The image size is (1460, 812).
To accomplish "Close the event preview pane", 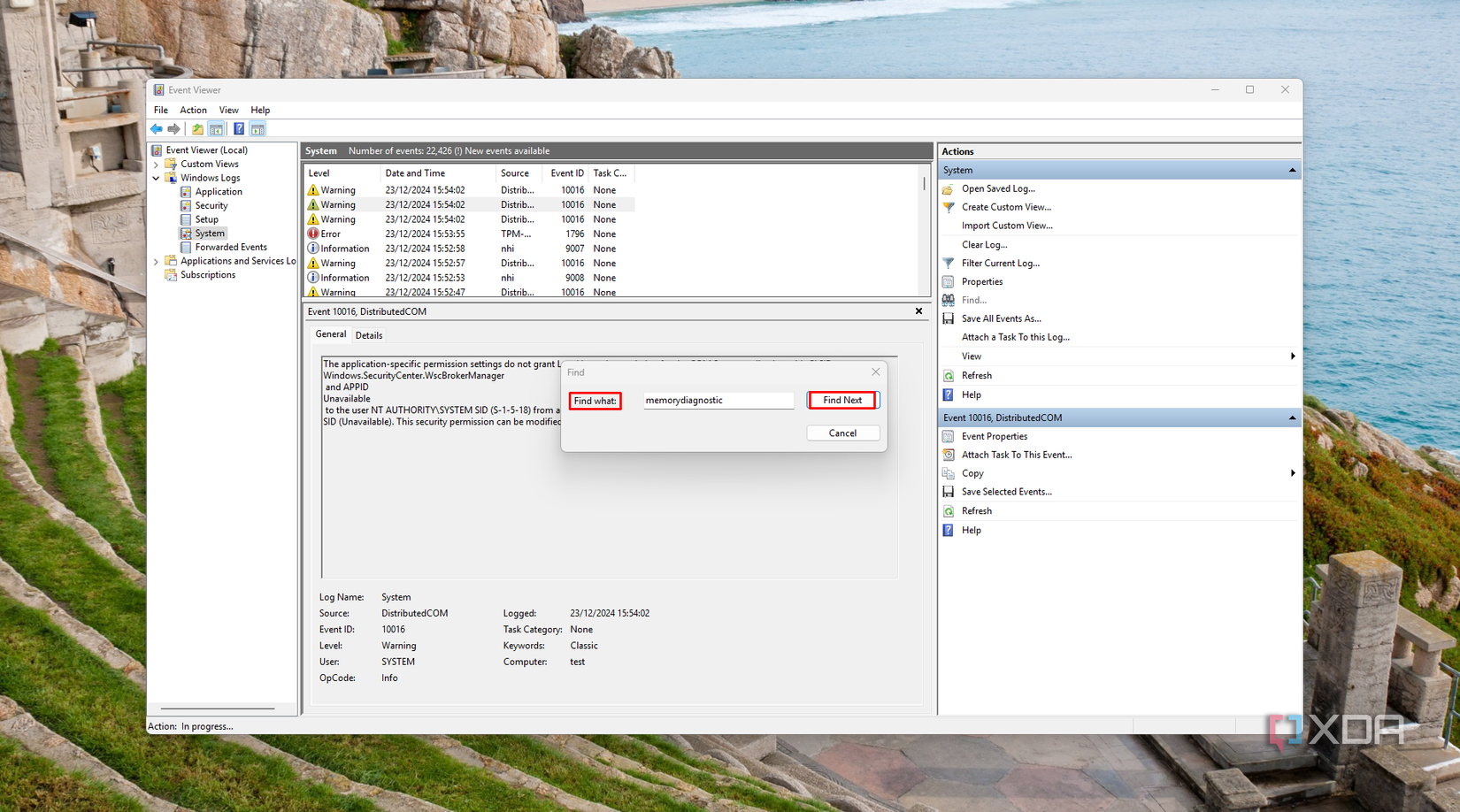I will point(918,311).
